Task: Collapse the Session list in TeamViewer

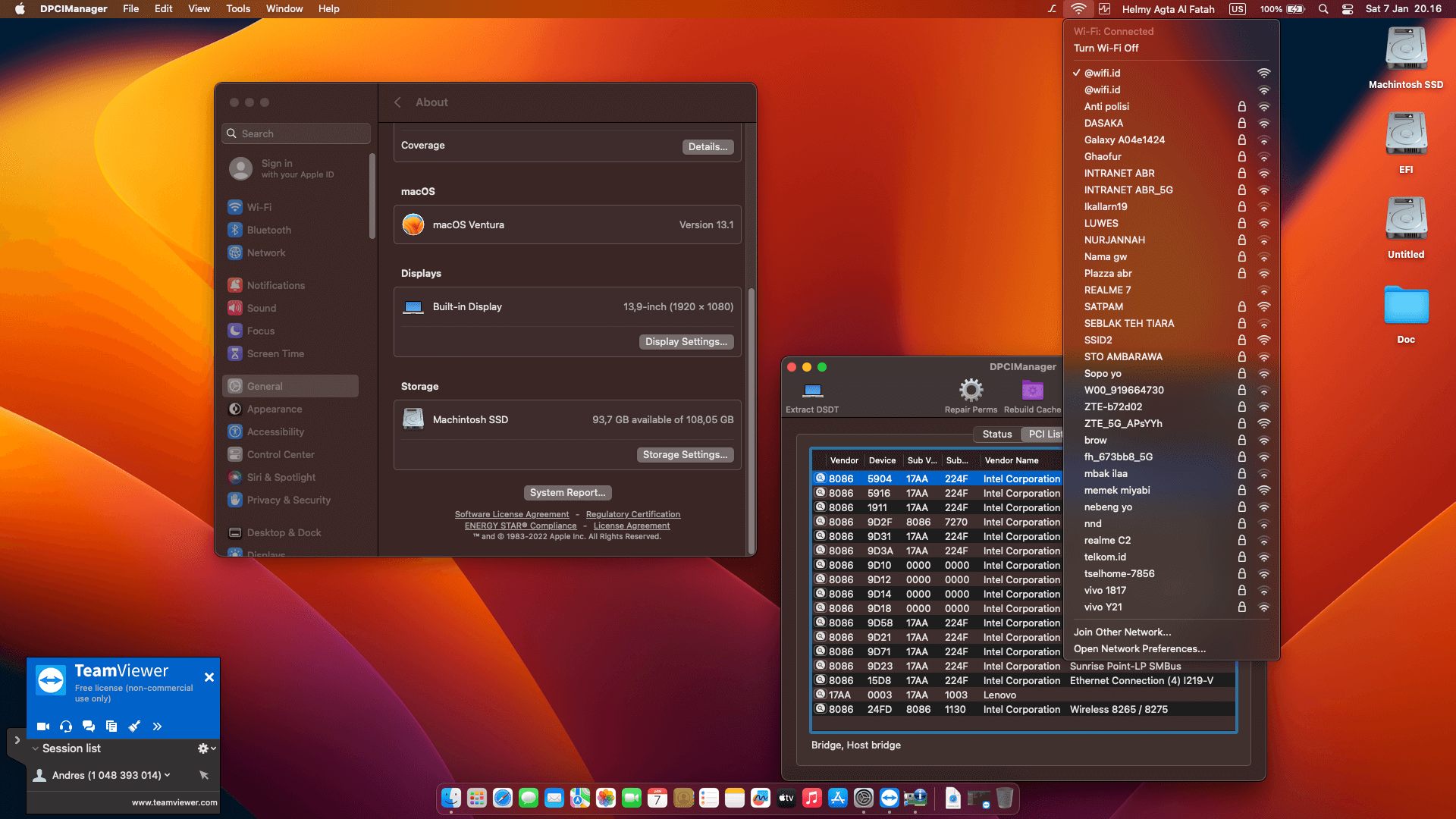Action: (x=35, y=748)
